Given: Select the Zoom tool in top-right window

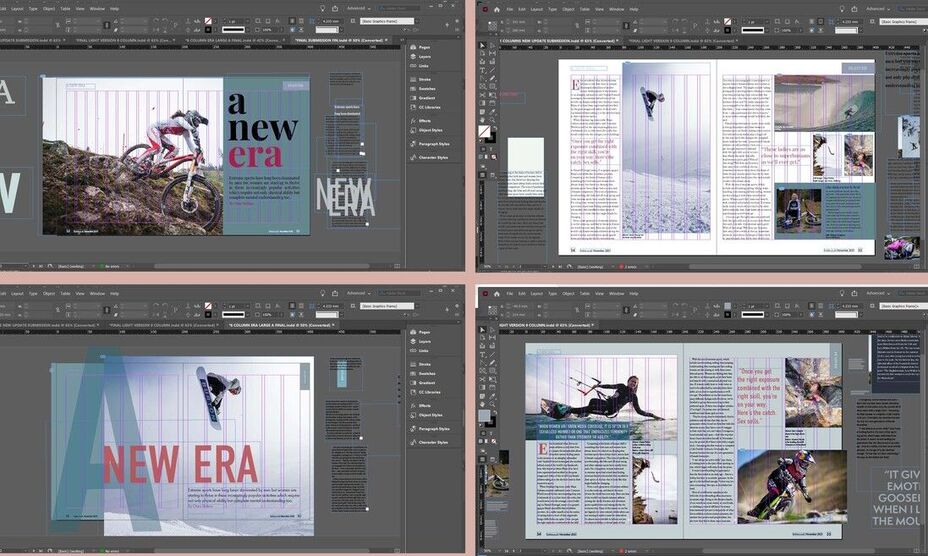Looking at the screenshot, I should click(492, 120).
